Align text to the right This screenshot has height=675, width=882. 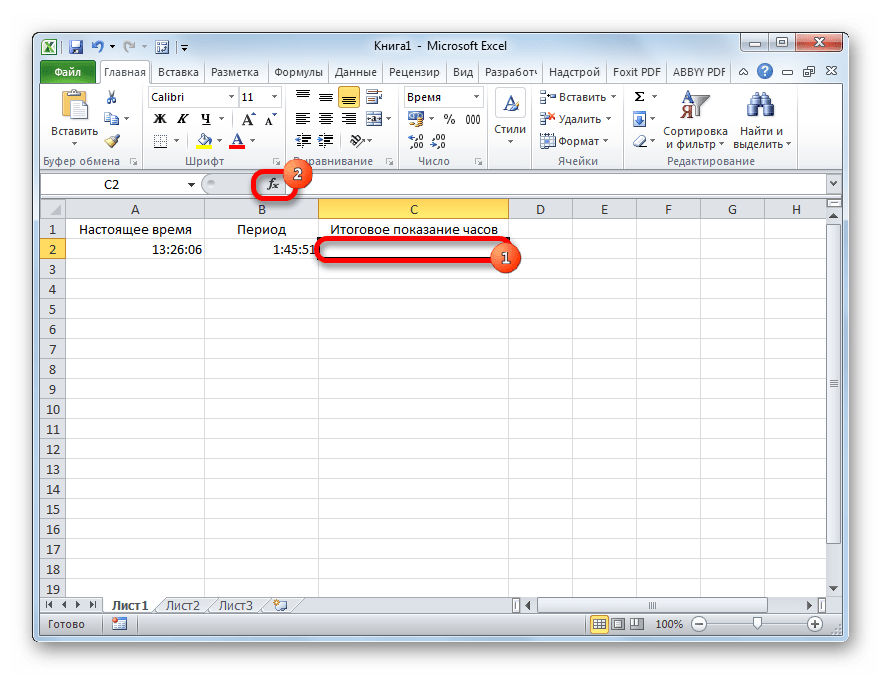[x=349, y=119]
